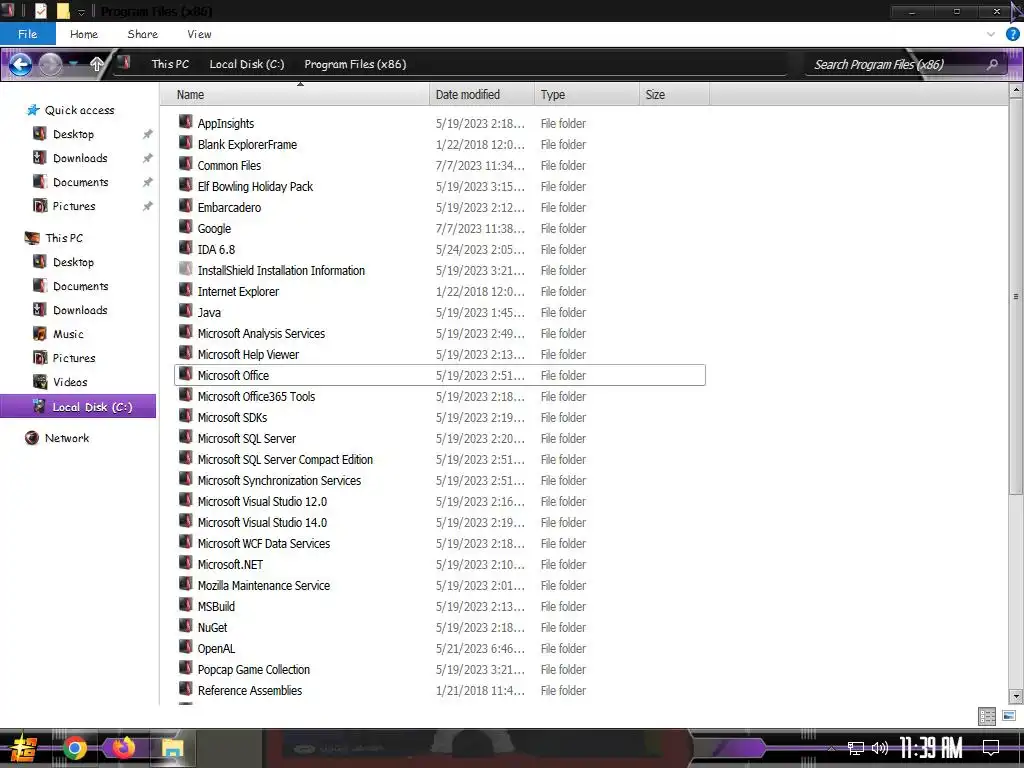Open Music under This PC
1024x768 pixels.
tap(68, 334)
